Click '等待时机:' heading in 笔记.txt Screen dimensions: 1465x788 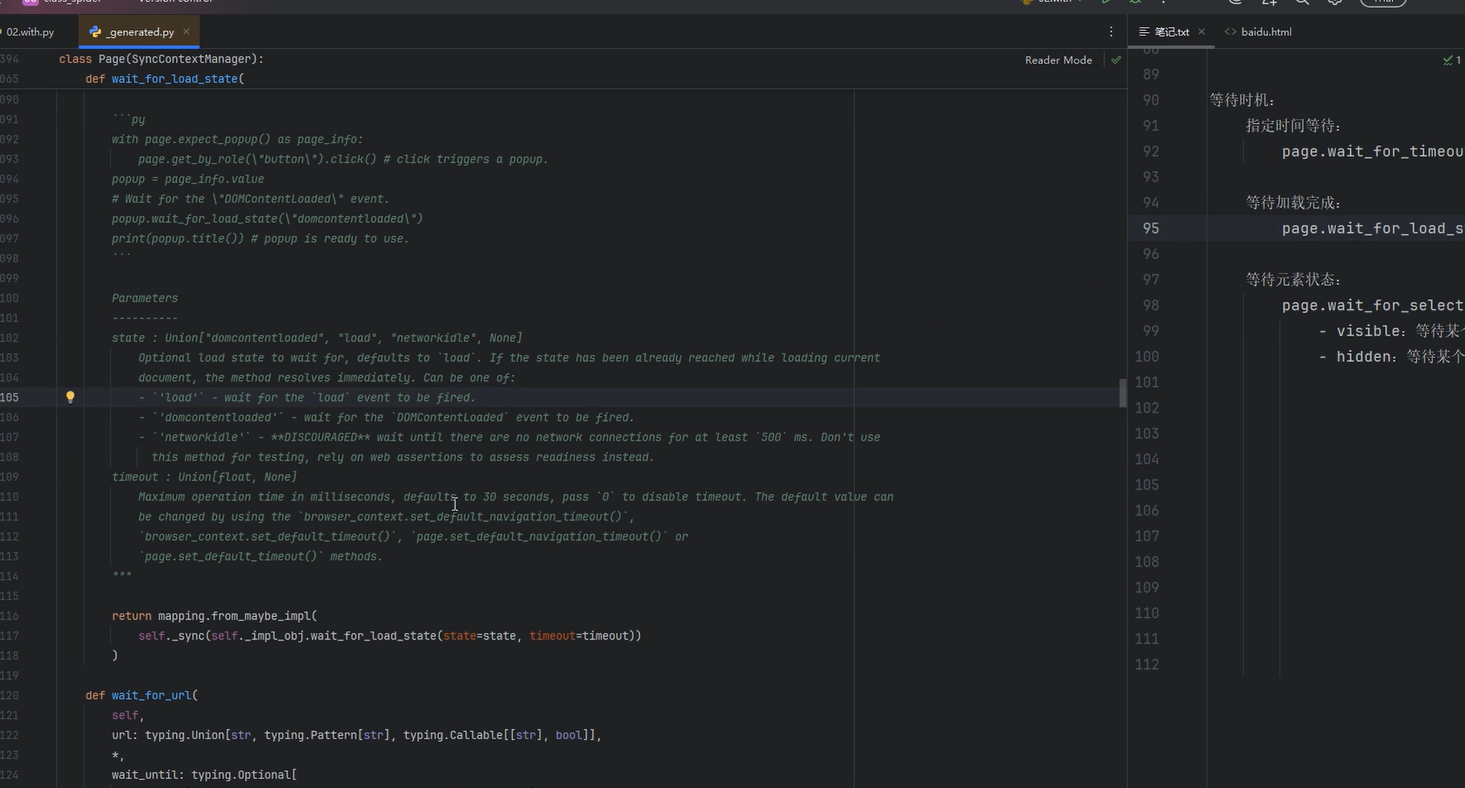pos(1242,100)
